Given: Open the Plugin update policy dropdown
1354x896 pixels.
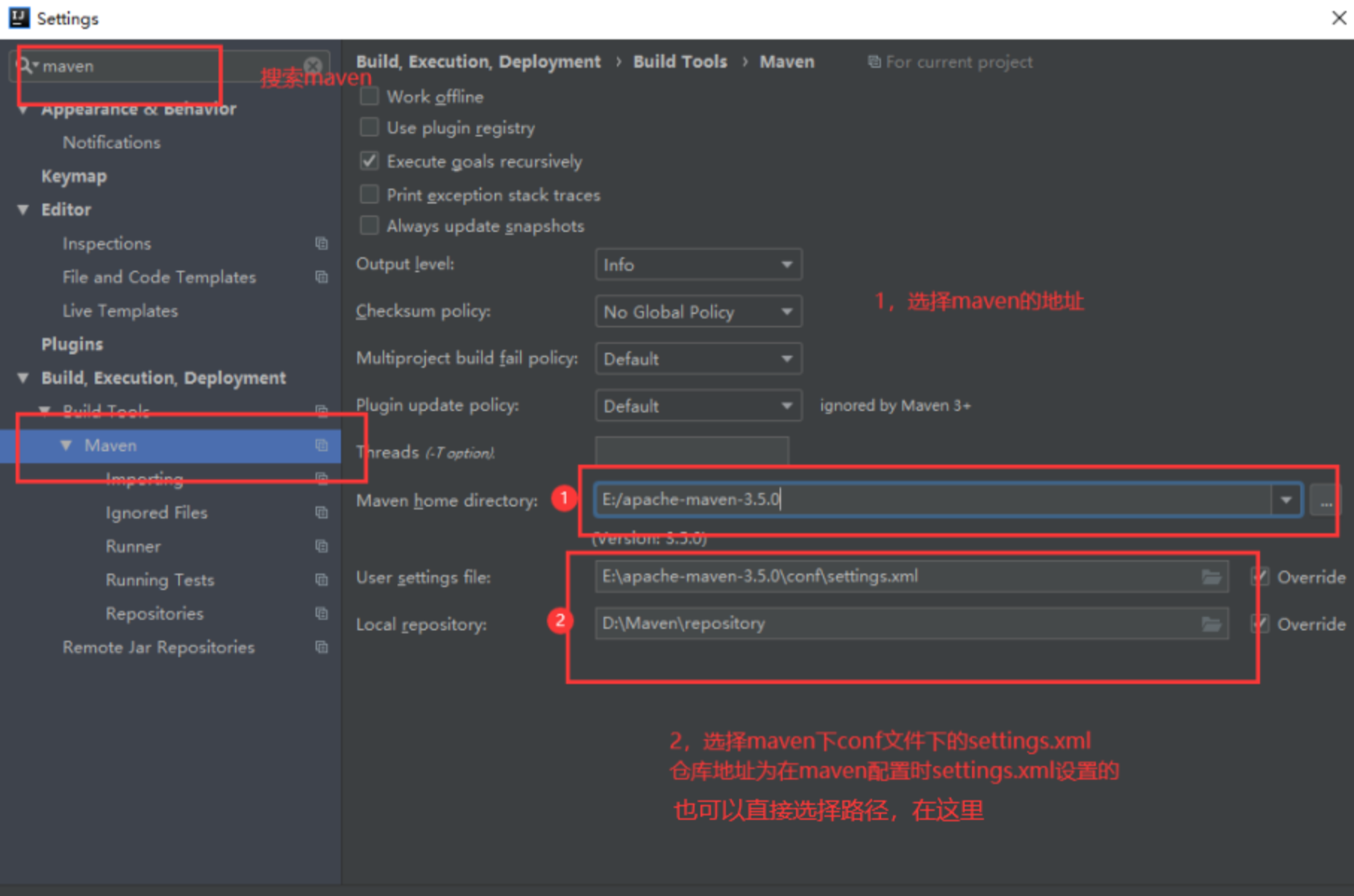Looking at the screenshot, I should 698,406.
